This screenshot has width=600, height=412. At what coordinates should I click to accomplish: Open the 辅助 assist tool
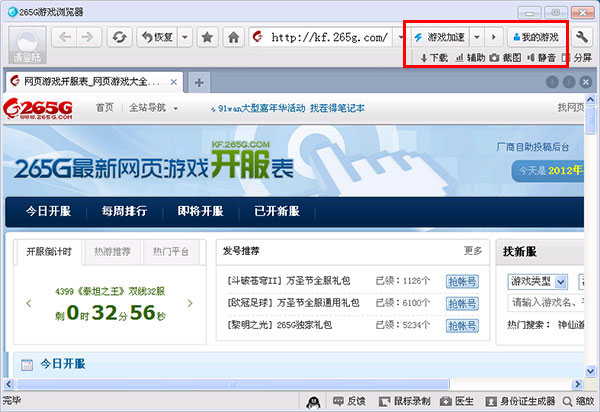(470, 58)
